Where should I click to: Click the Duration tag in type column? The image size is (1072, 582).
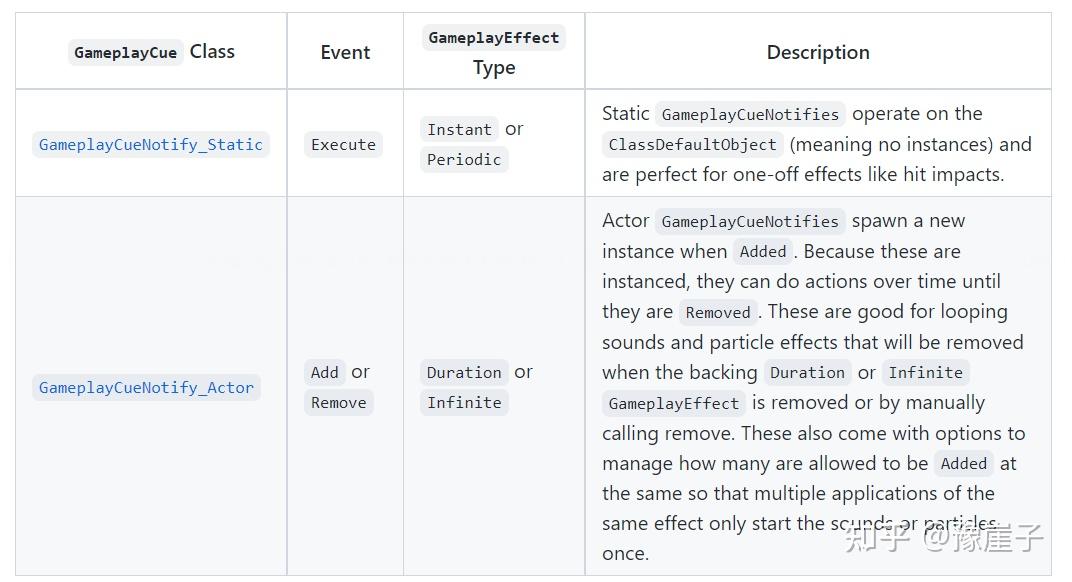464,373
